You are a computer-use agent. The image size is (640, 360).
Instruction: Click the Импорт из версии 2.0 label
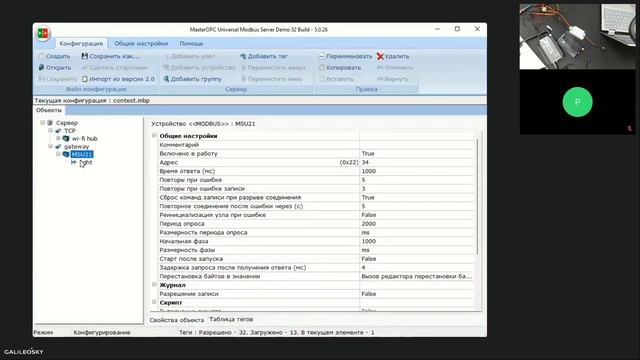(x=122, y=79)
